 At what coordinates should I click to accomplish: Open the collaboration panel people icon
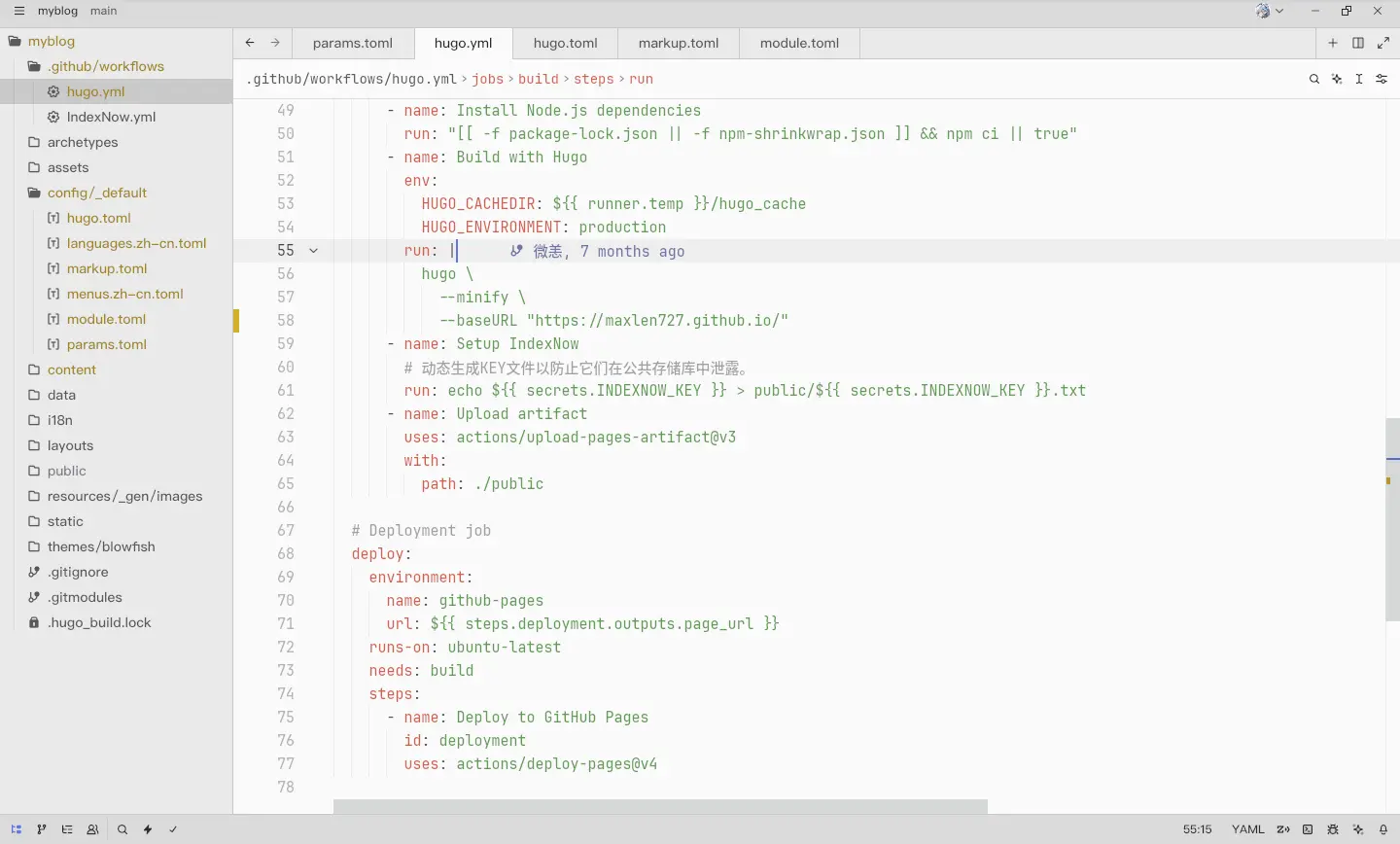pos(92,829)
